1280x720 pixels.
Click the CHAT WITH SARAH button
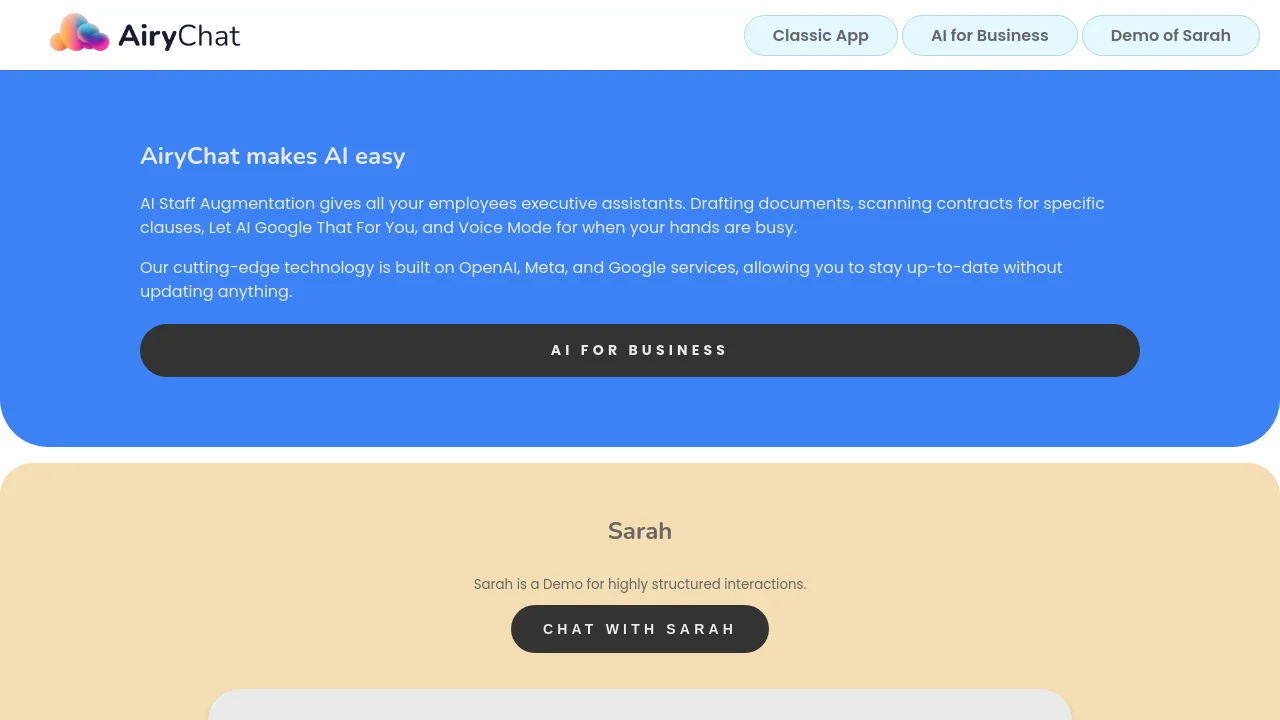click(x=640, y=629)
